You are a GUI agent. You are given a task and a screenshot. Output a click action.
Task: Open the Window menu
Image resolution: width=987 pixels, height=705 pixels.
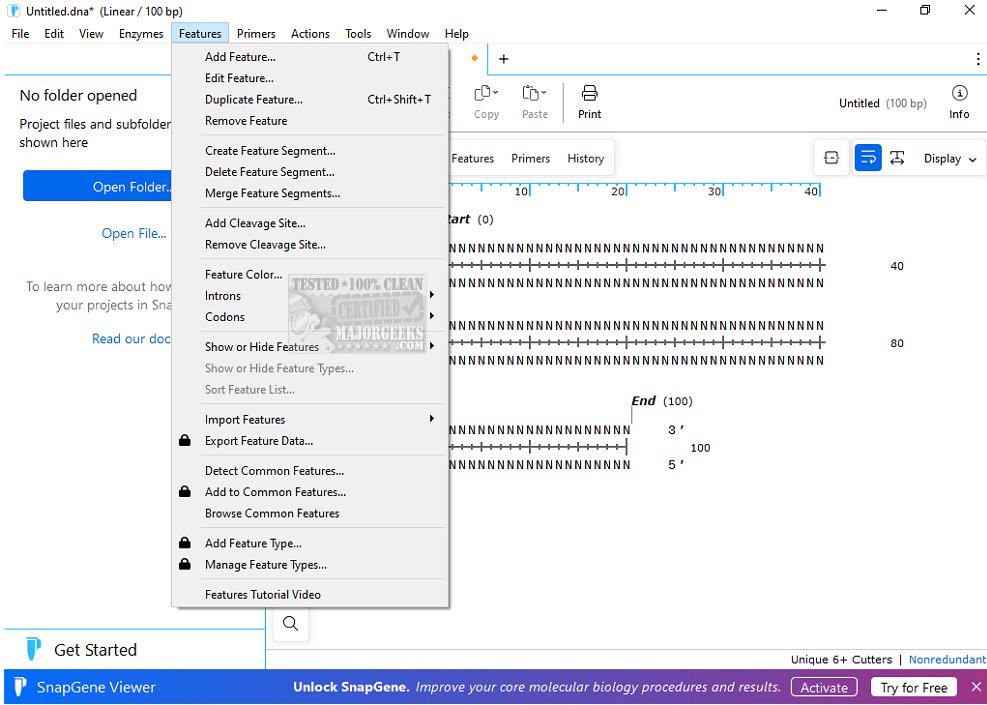click(408, 33)
